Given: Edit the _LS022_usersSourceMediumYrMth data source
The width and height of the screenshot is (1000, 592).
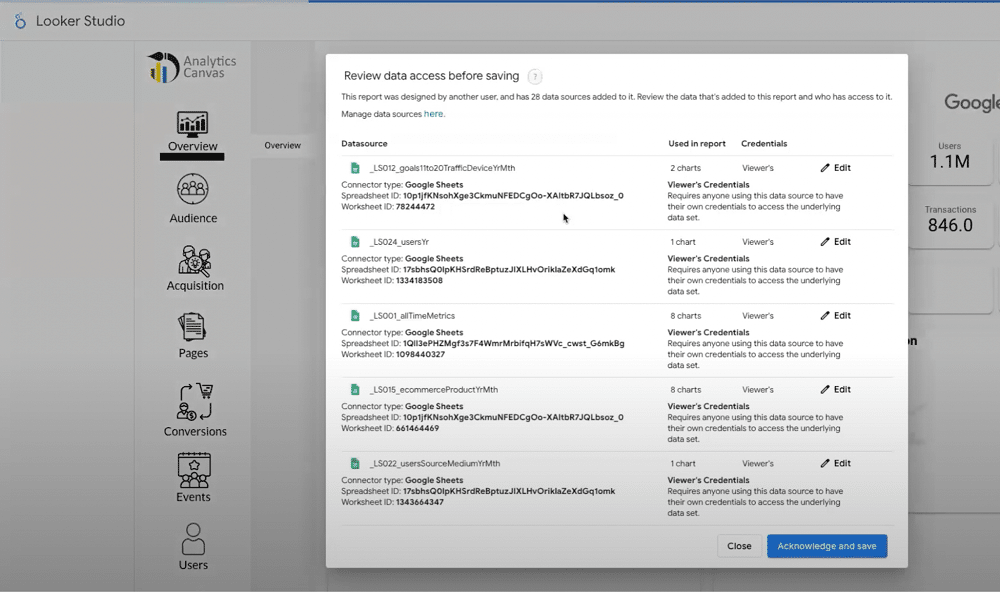Looking at the screenshot, I should click(x=835, y=464).
